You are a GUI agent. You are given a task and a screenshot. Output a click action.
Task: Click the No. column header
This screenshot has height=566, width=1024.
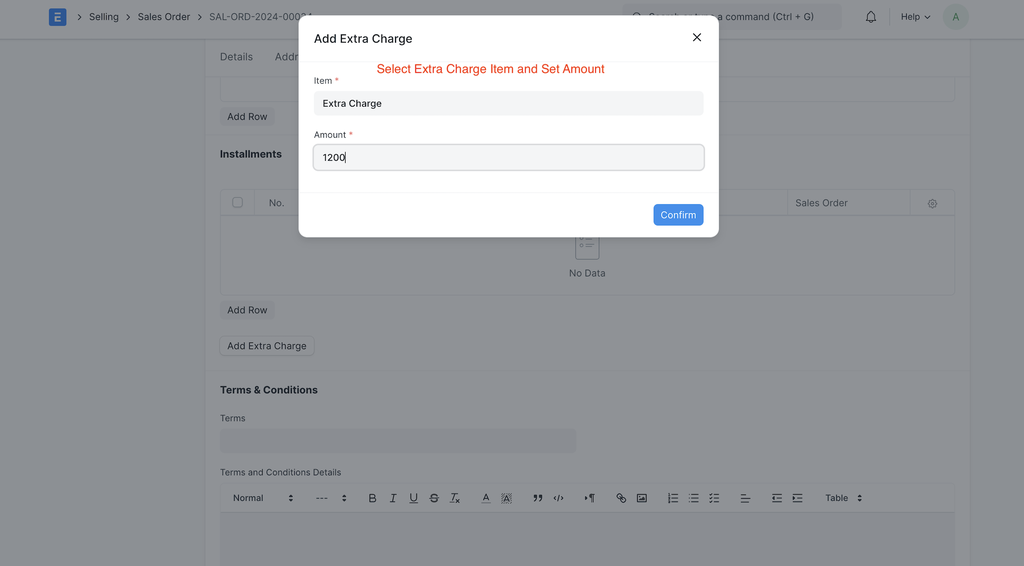(276, 203)
